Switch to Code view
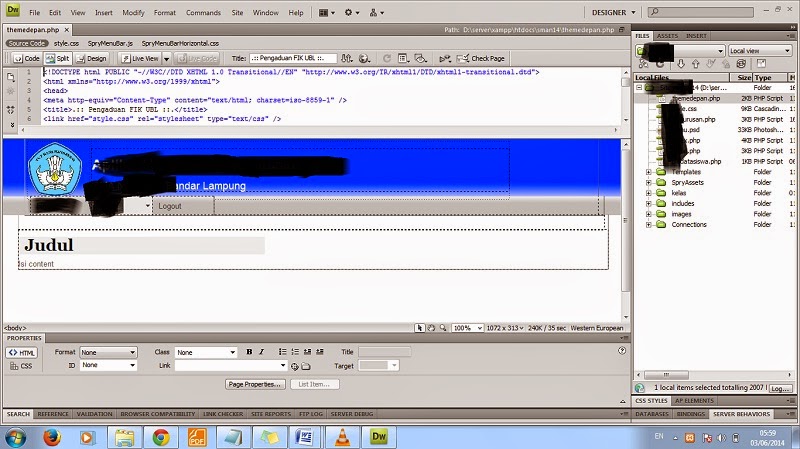 tap(26, 59)
